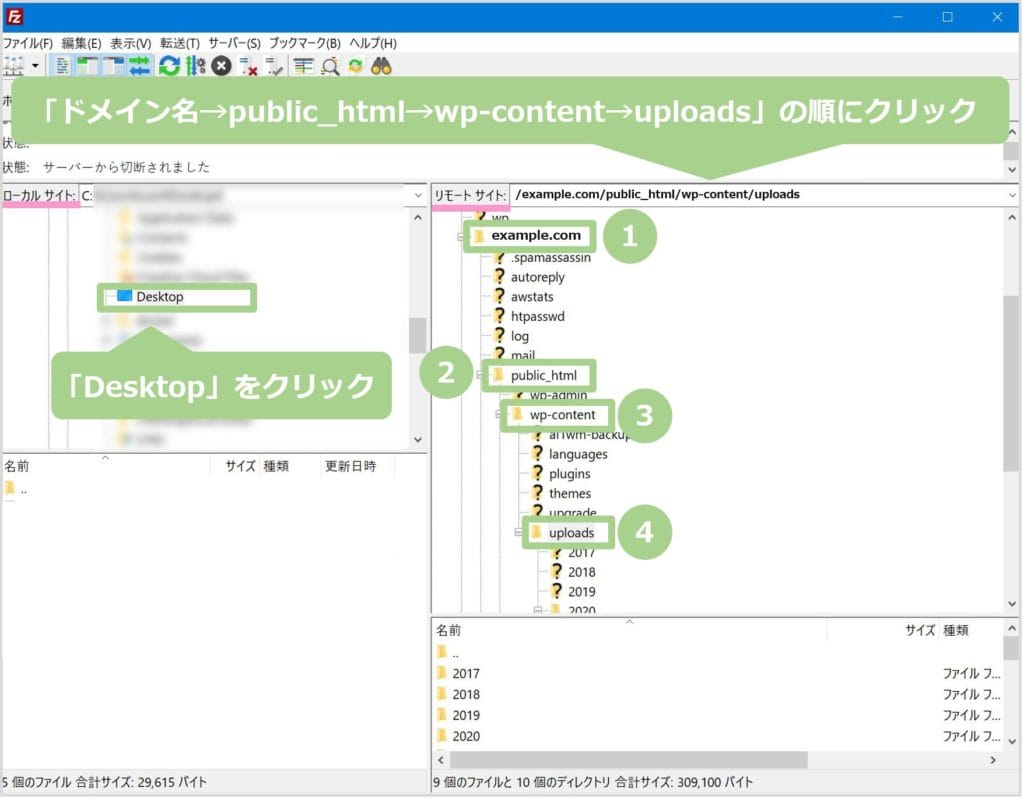Select the 2017 folder in remote file list

[466, 674]
